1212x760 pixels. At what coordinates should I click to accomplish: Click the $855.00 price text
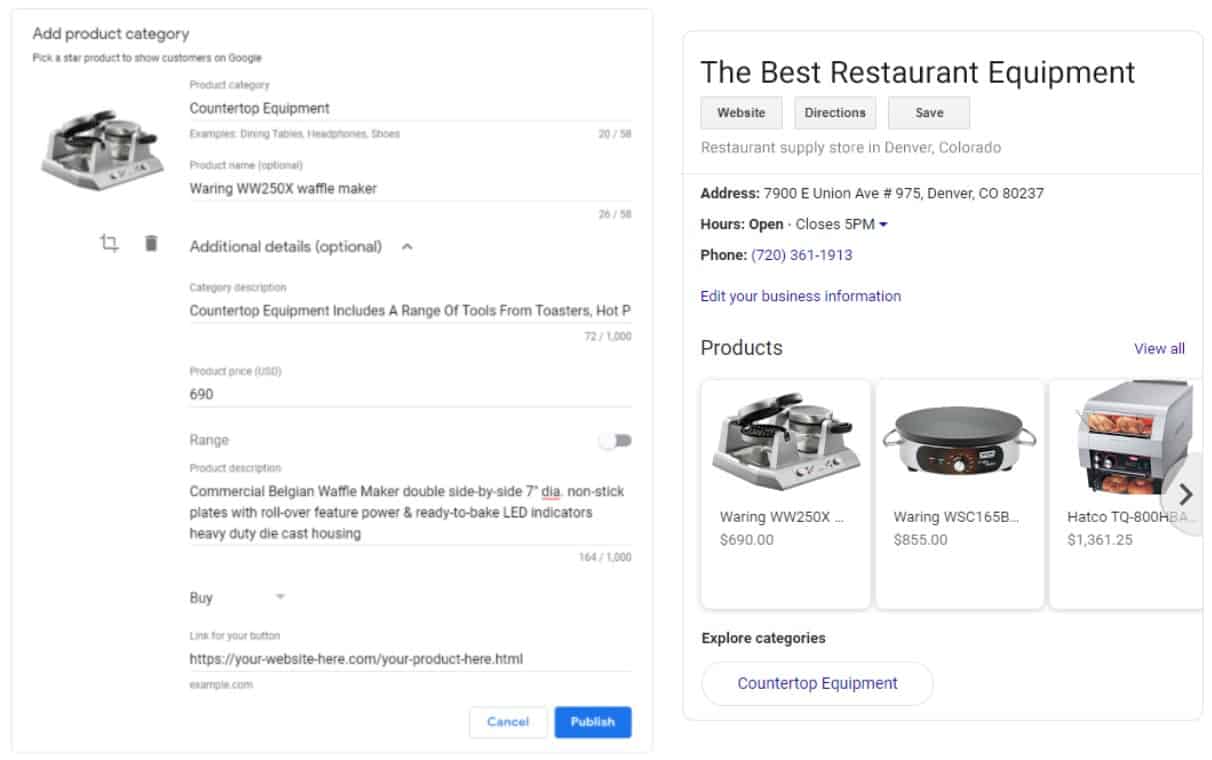[x=921, y=540]
